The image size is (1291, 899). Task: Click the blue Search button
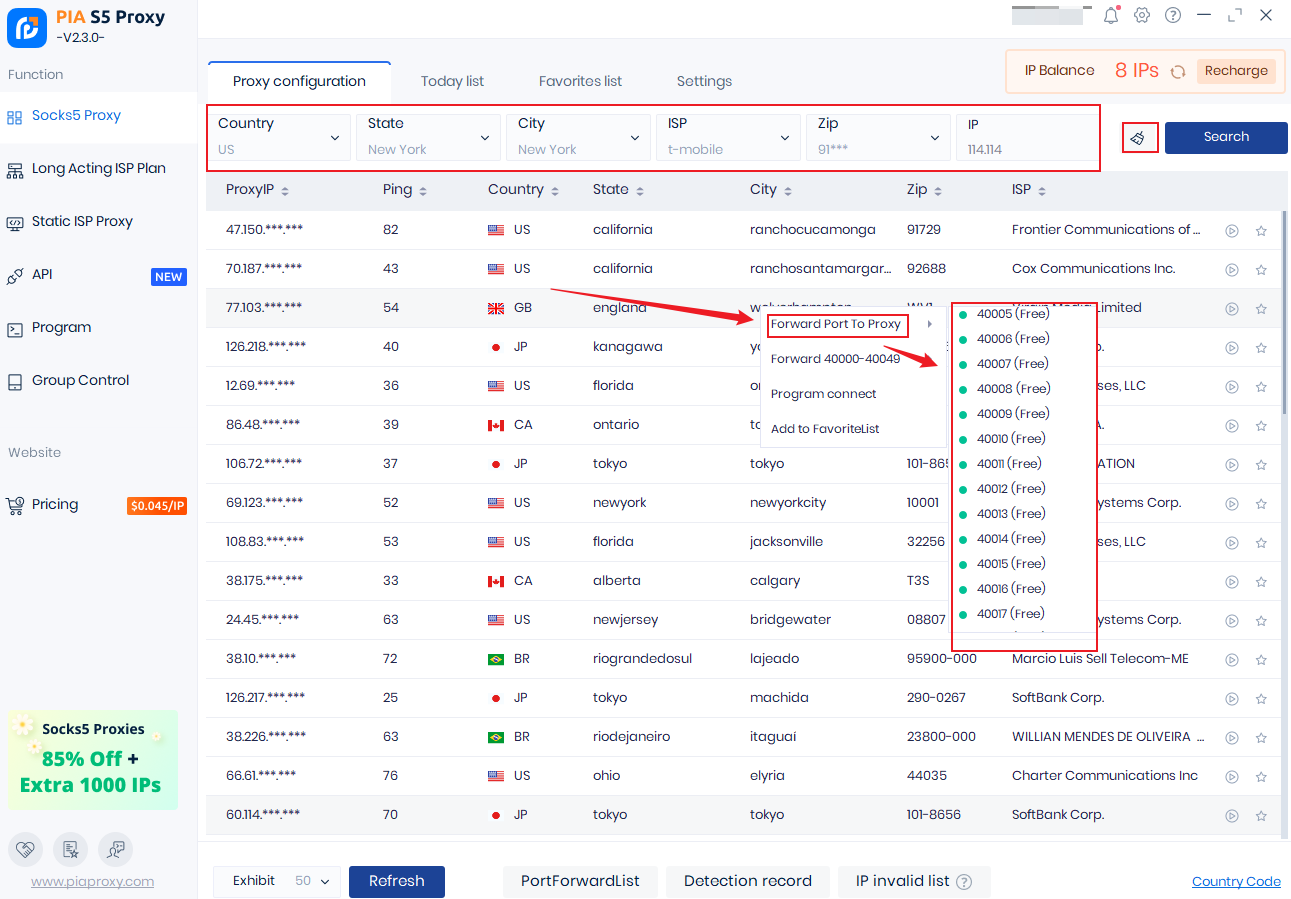(1226, 137)
